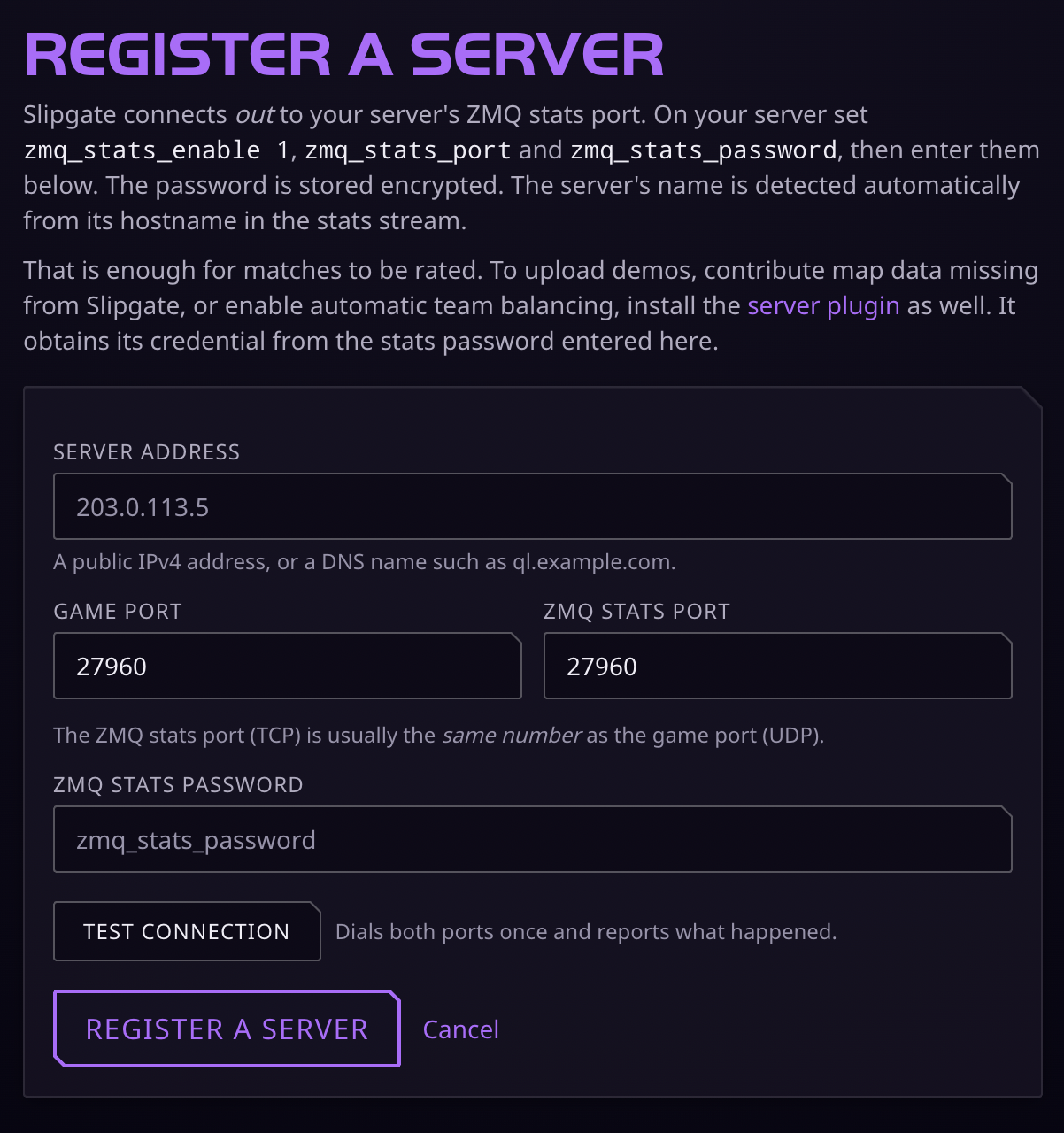Open the server plugin link
1064x1133 pixels.
tap(823, 305)
